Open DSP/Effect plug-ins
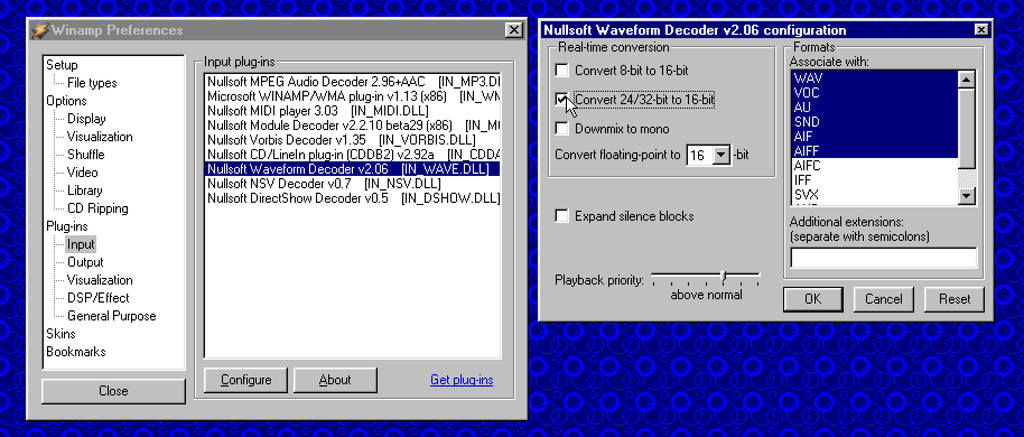This screenshot has height=437, width=1024. 98,298
